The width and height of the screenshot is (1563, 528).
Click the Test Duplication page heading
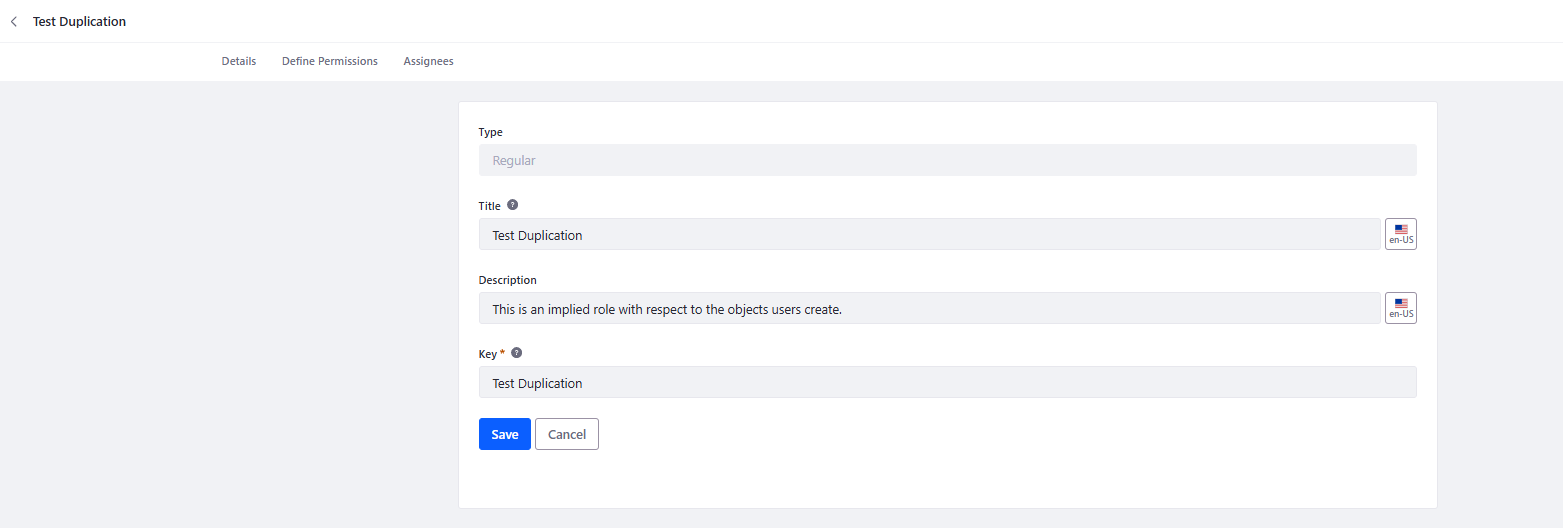(x=80, y=21)
